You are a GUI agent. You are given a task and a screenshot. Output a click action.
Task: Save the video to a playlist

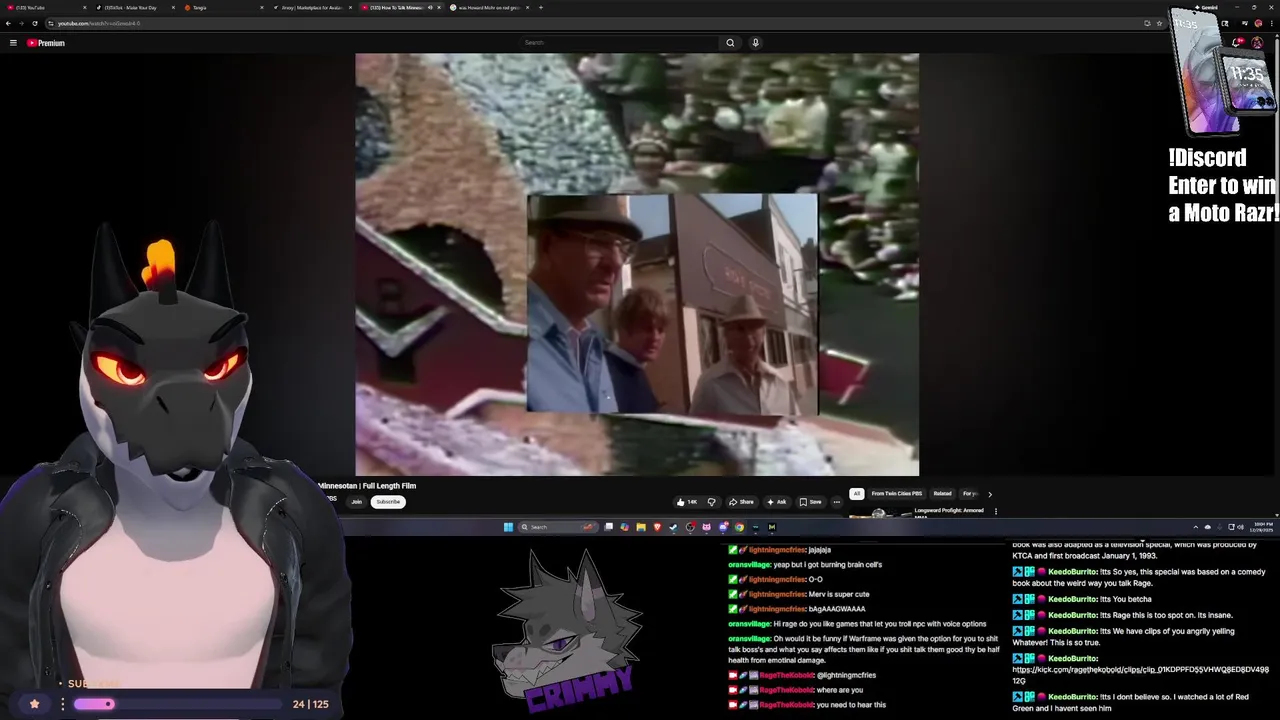pyautogui.click(x=810, y=502)
